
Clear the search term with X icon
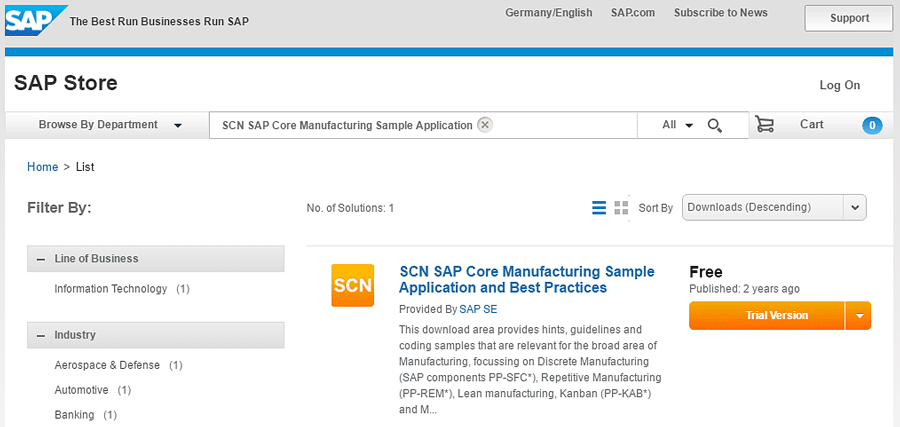pyautogui.click(x=485, y=125)
